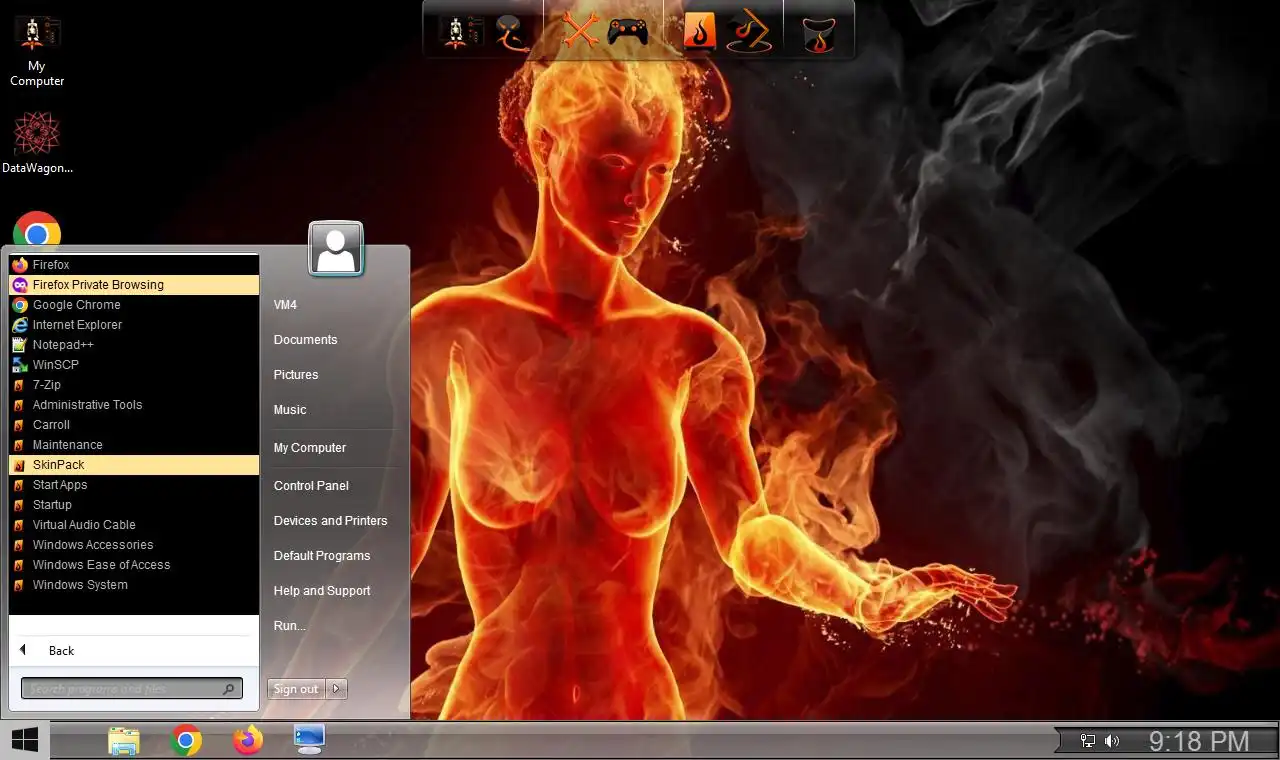Open the flame recycle bin dock icon
The width and height of the screenshot is (1280, 760).
[819, 34]
